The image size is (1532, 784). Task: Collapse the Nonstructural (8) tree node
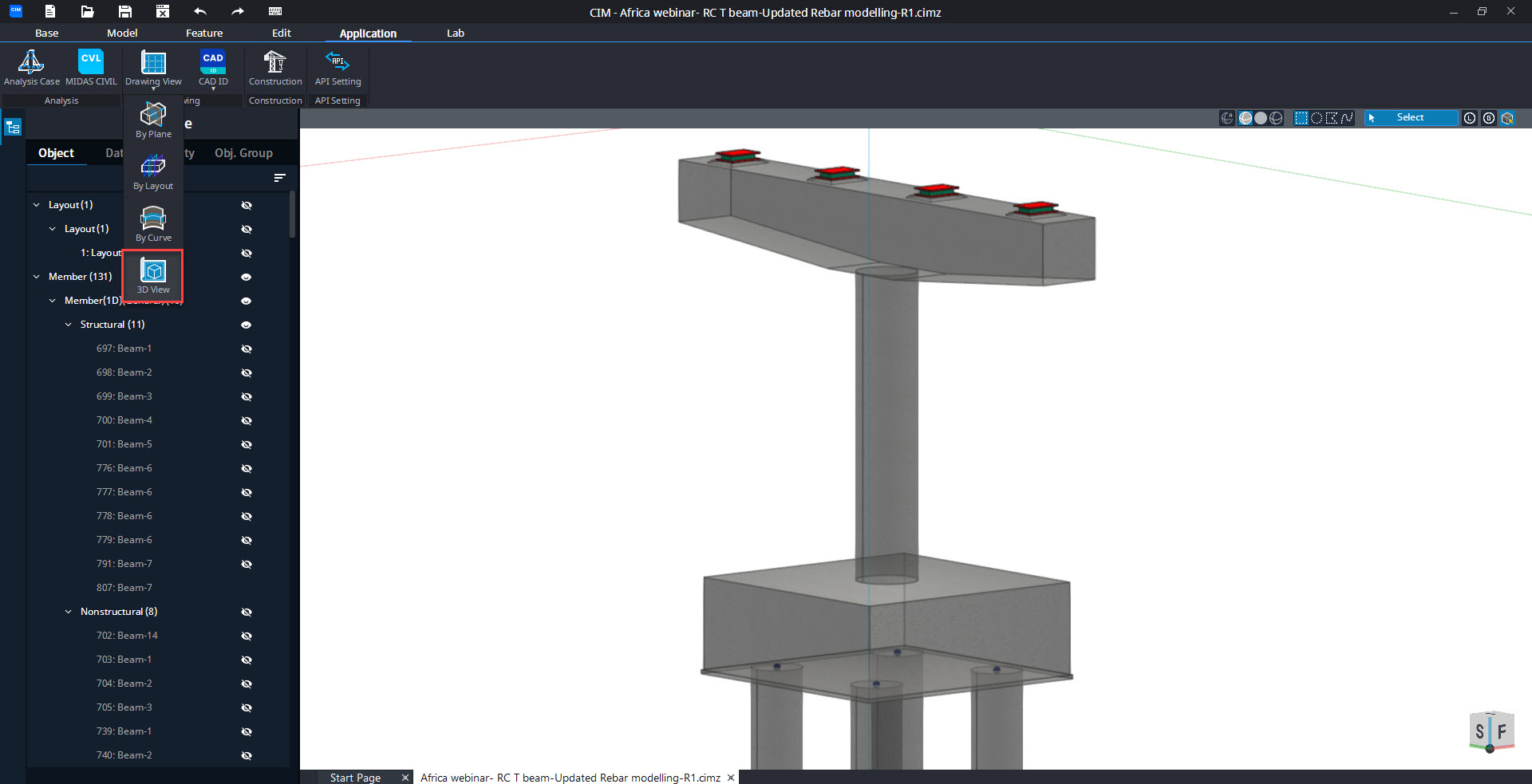[69, 612]
